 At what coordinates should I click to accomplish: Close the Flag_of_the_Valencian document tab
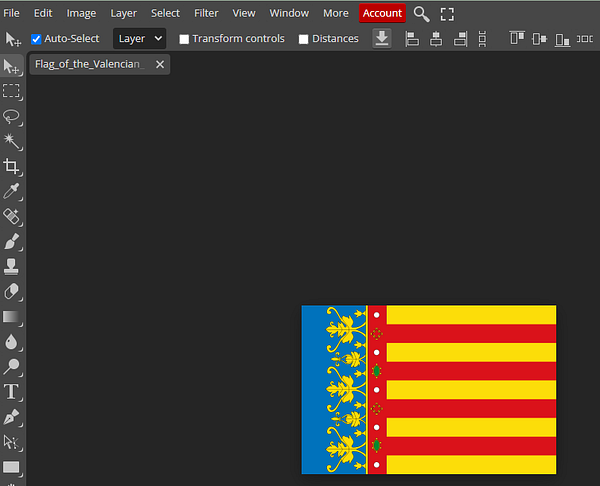tap(160, 64)
